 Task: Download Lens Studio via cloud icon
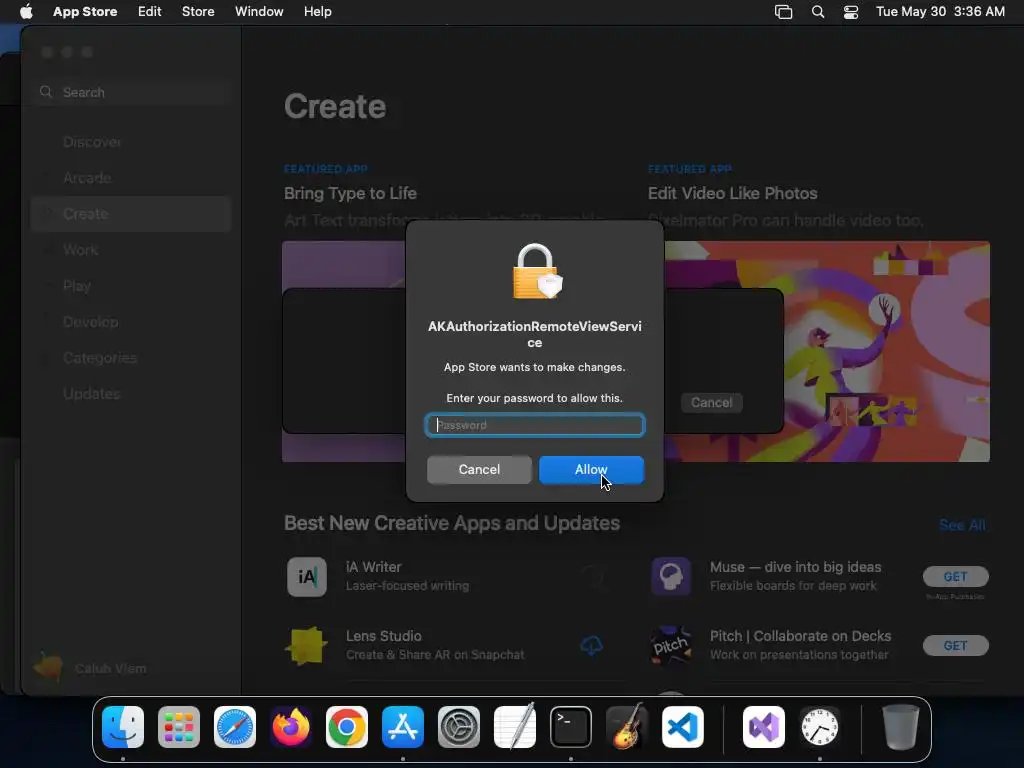(592, 646)
